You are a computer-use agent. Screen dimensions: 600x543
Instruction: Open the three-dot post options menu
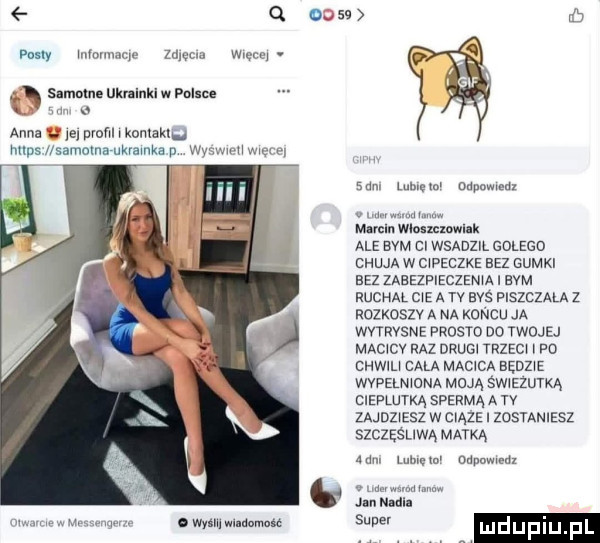pos(284,91)
